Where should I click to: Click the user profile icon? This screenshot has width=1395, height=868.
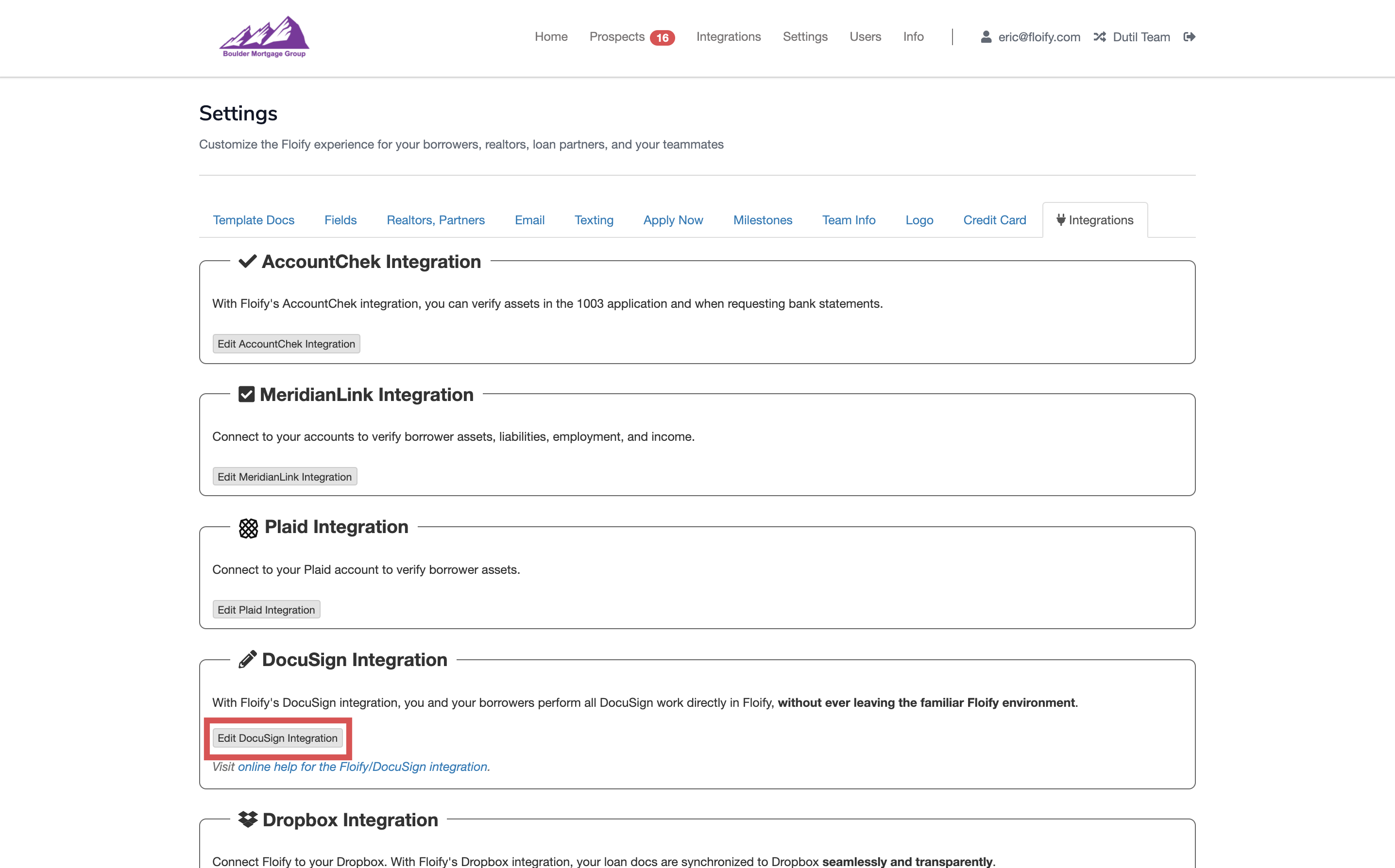pyautogui.click(x=986, y=37)
